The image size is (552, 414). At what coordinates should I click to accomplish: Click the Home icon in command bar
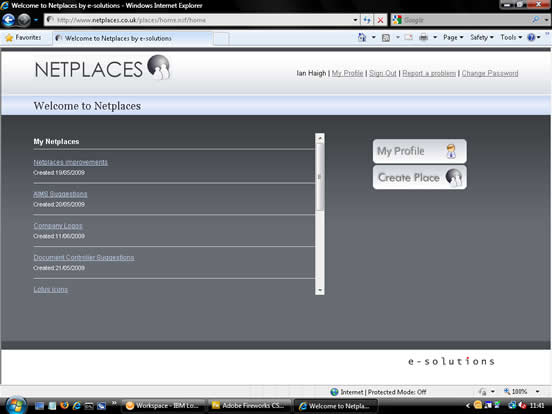click(362, 37)
